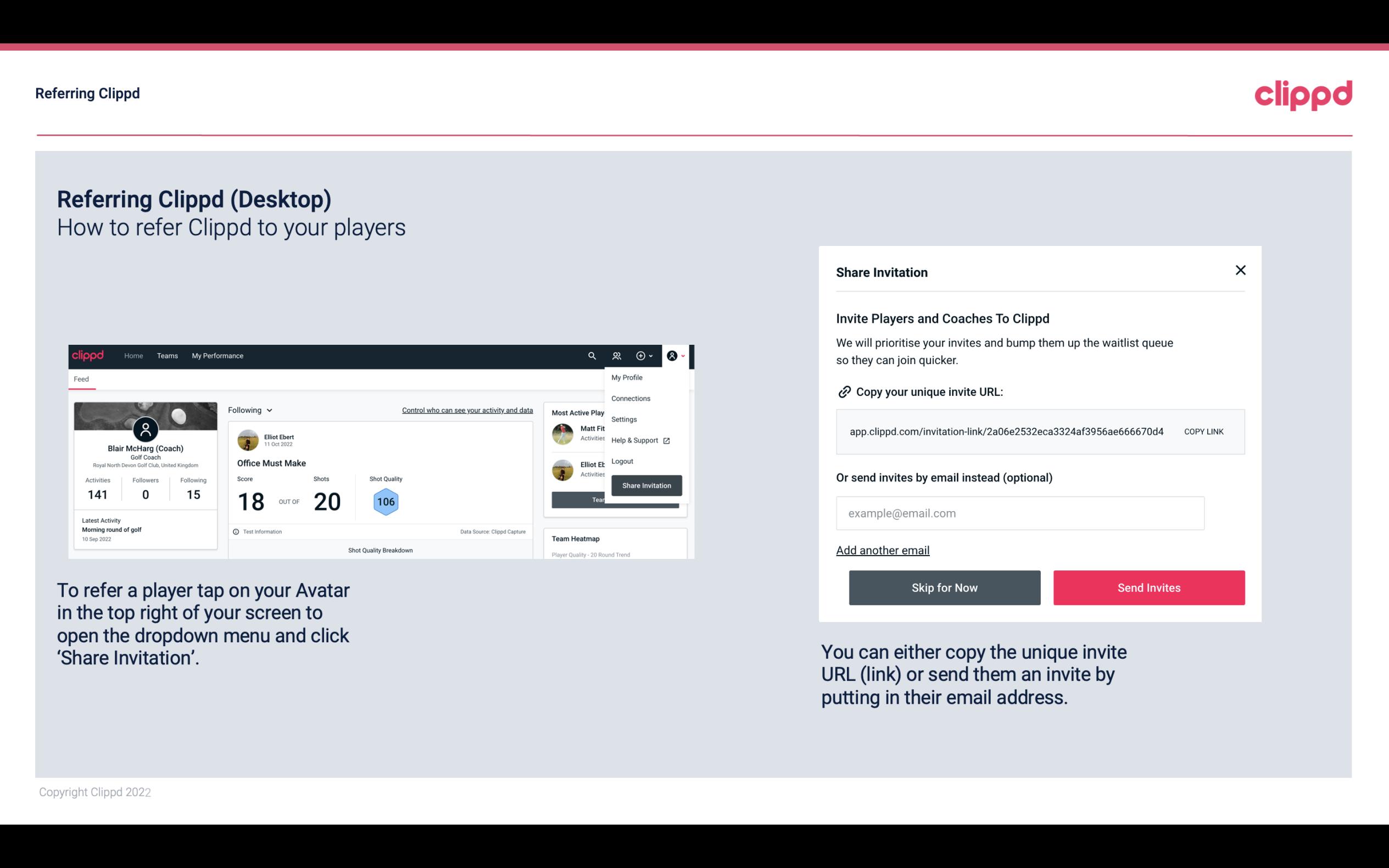The image size is (1389, 868).
Task: Click the close X icon on Share Invitation
Action: tap(1240, 270)
